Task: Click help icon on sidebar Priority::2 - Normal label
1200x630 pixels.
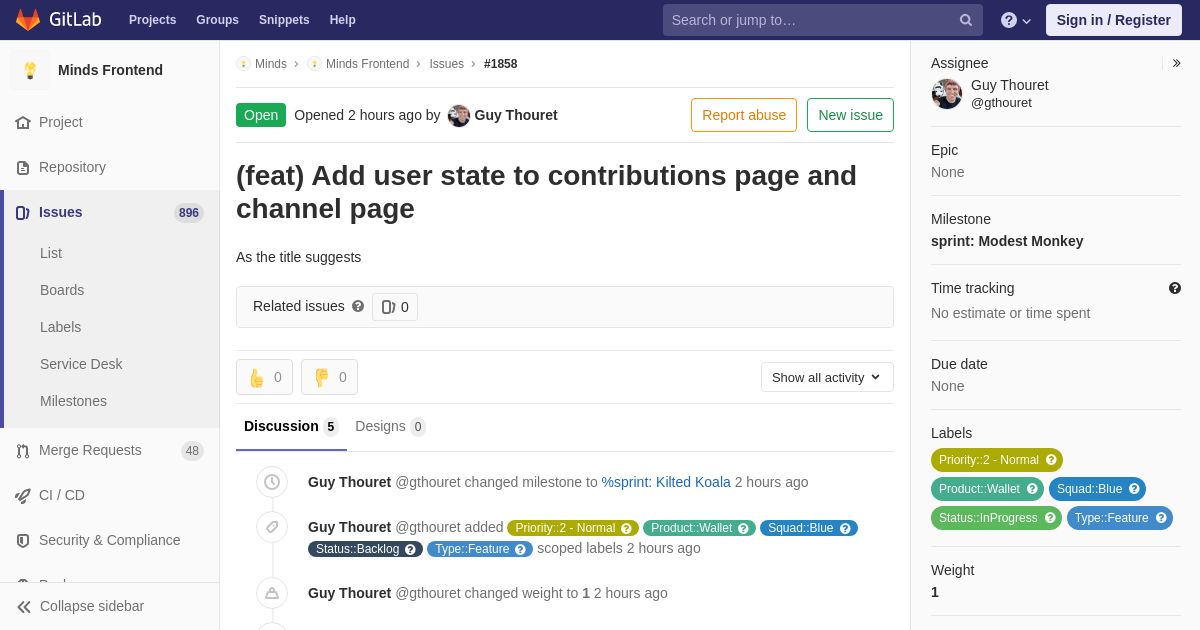Action: pyautogui.click(x=1051, y=460)
